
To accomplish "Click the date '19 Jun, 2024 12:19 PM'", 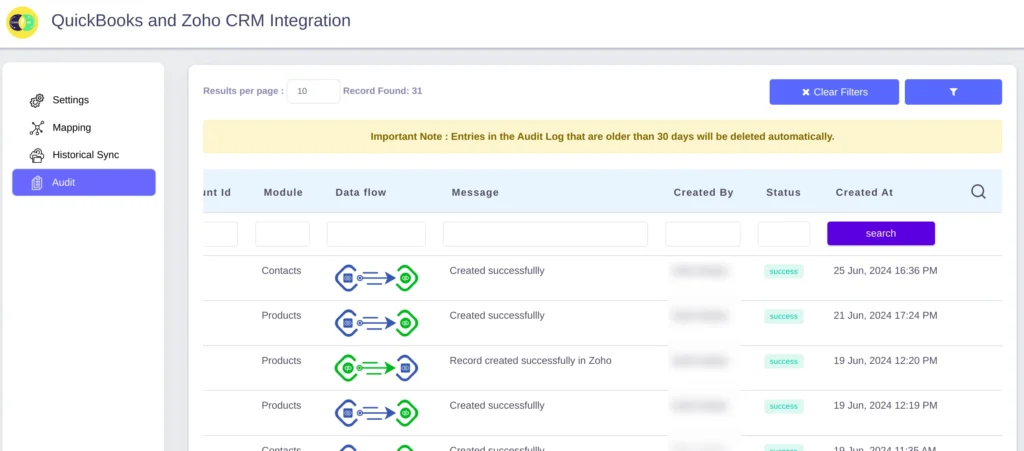I will click(x=886, y=405).
